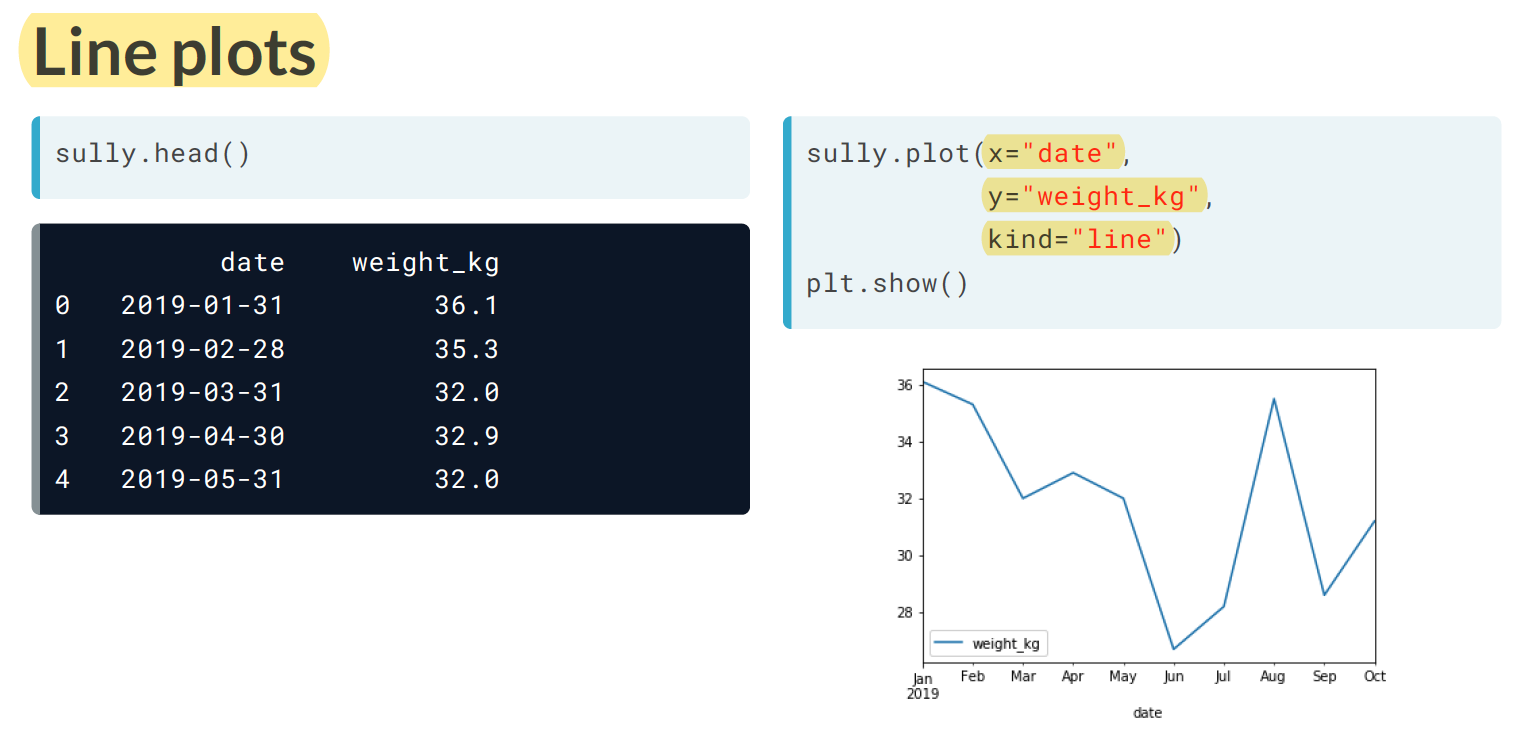The width and height of the screenshot is (1536, 754).
Task: Click weight value 35.3
Action: click(x=467, y=349)
